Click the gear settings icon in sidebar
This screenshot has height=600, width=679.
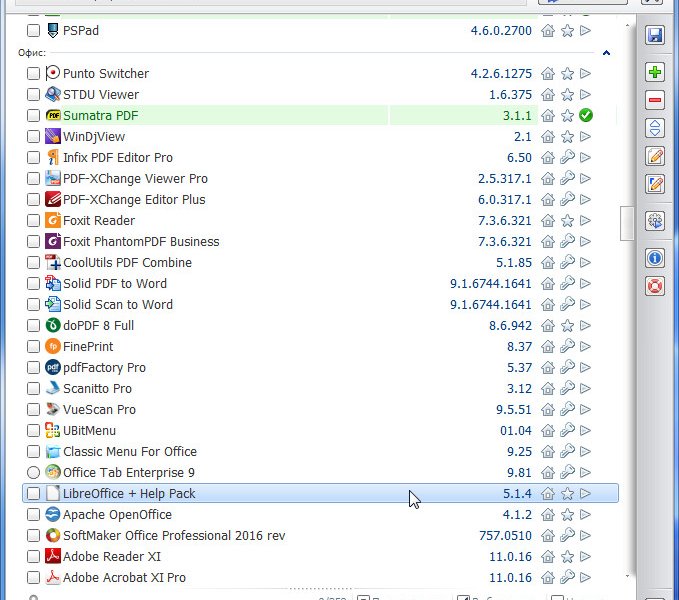tap(655, 221)
